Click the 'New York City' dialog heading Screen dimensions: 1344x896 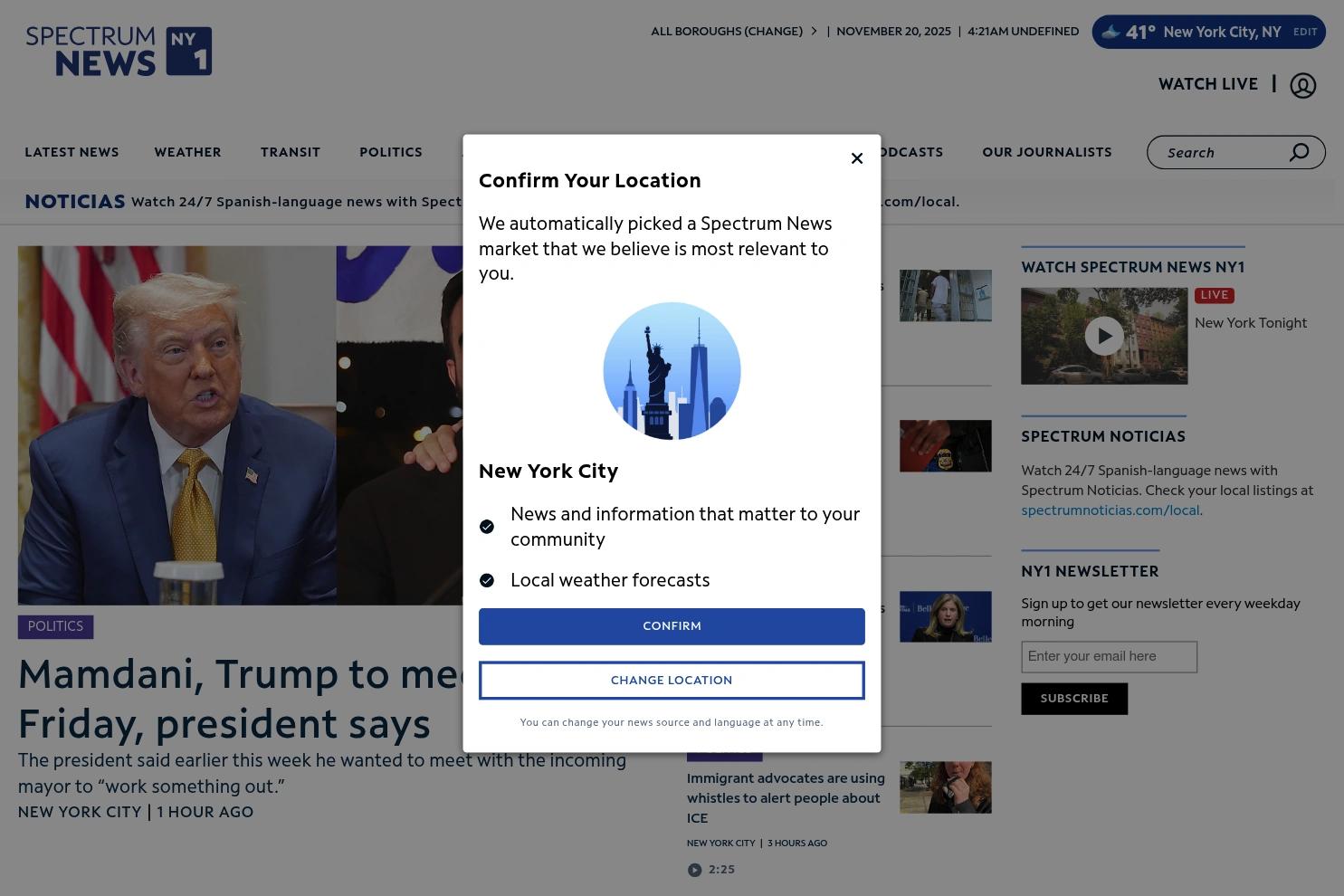click(548, 472)
